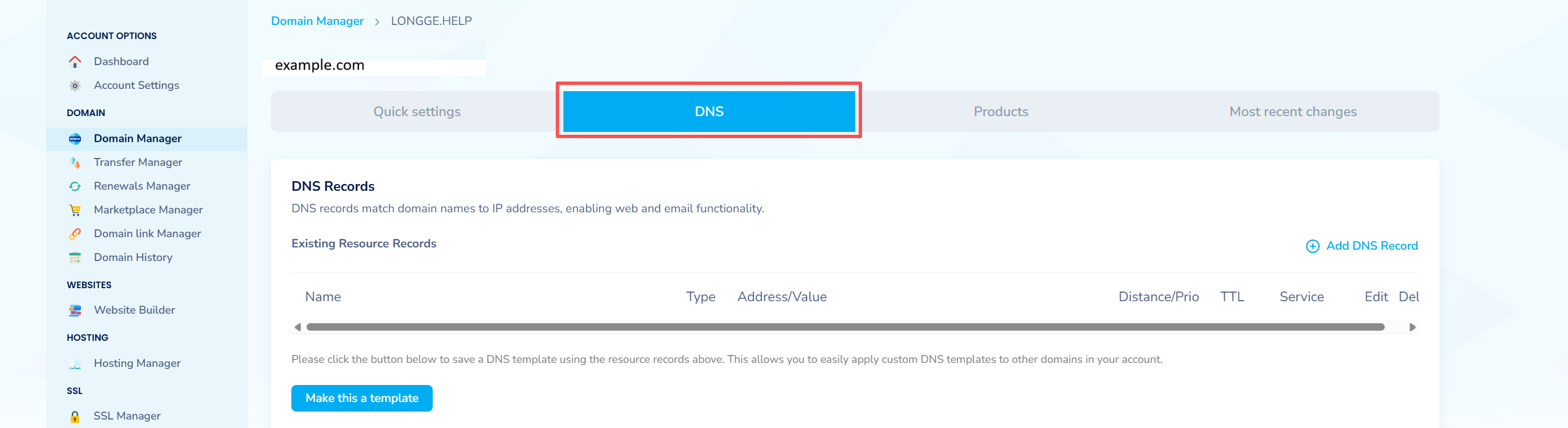Click the DNS Records heading
This screenshot has width=1568, height=428.
pyautogui.click(x=333, y=186)
